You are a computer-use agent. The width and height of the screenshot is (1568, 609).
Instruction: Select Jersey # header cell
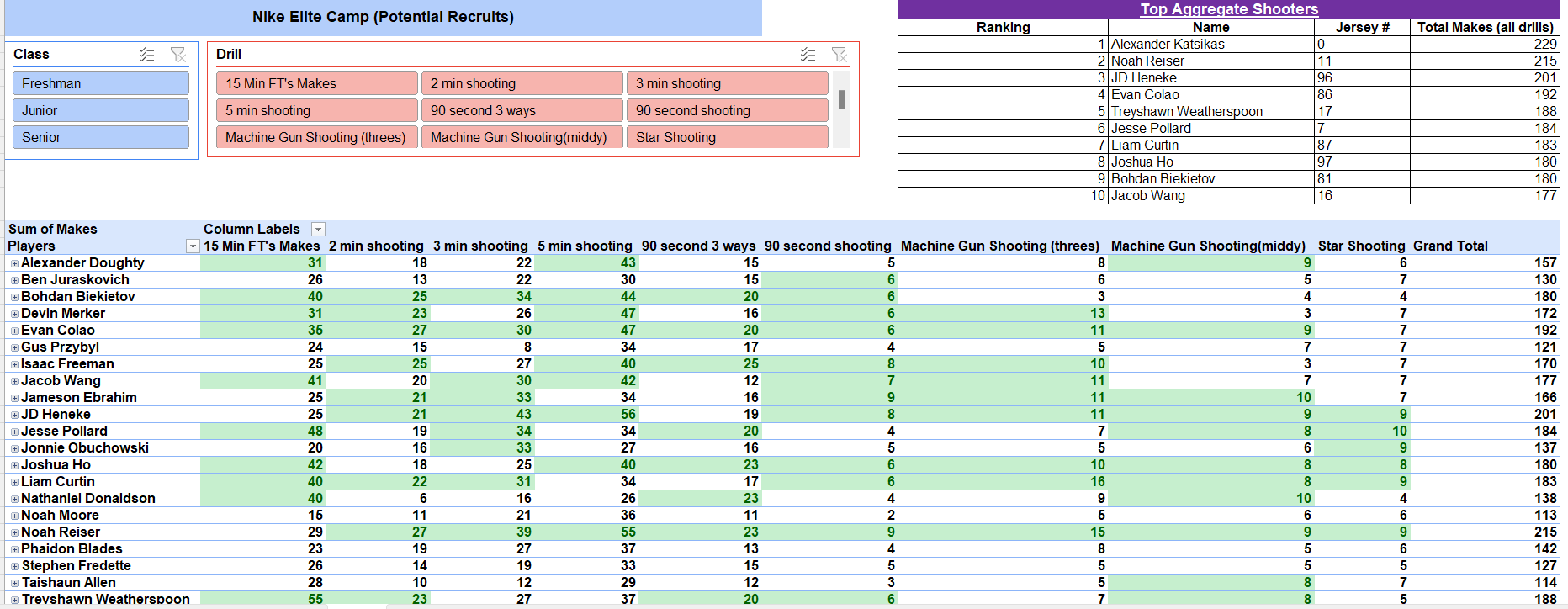click(1362, 27)
